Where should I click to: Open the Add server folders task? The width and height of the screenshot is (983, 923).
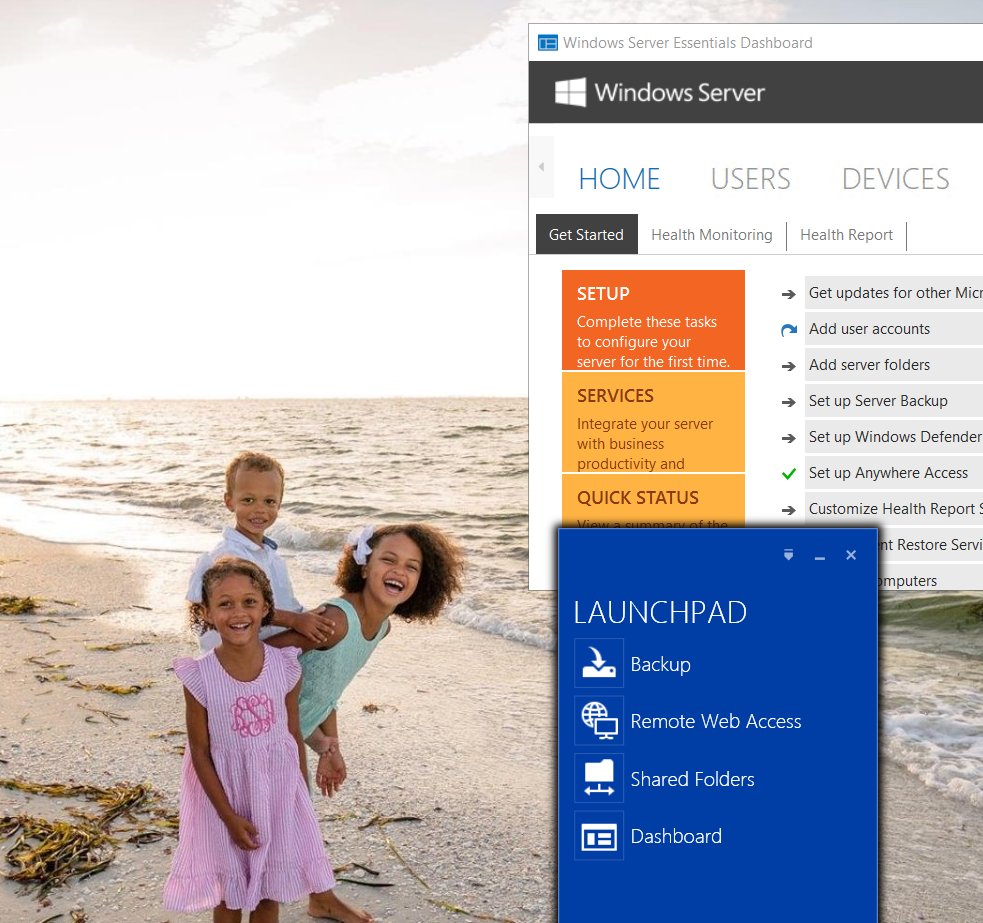(894, 365)
